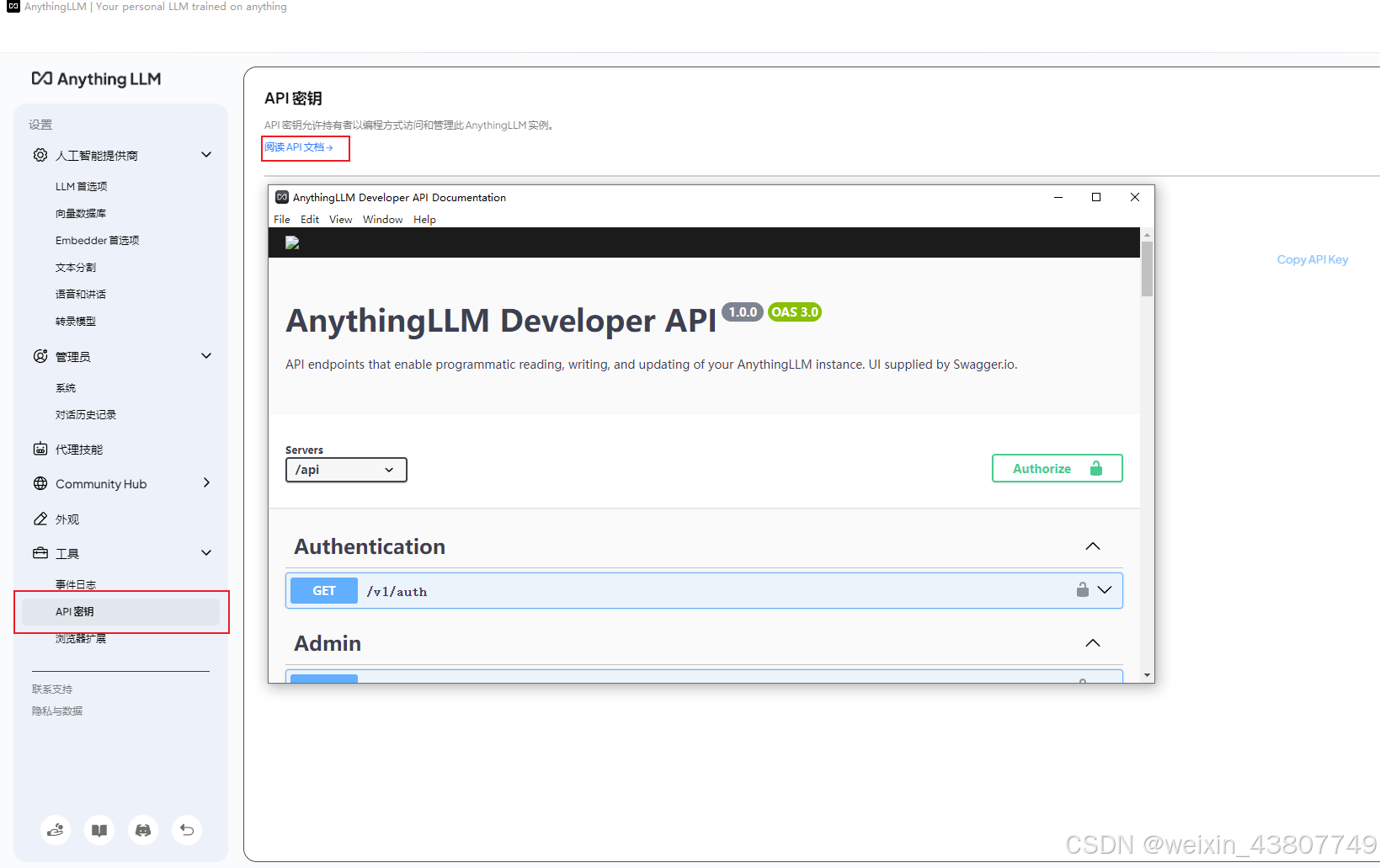
Task: Click the Swagger window vertical scrollbar thumb
Action: 1147,269
